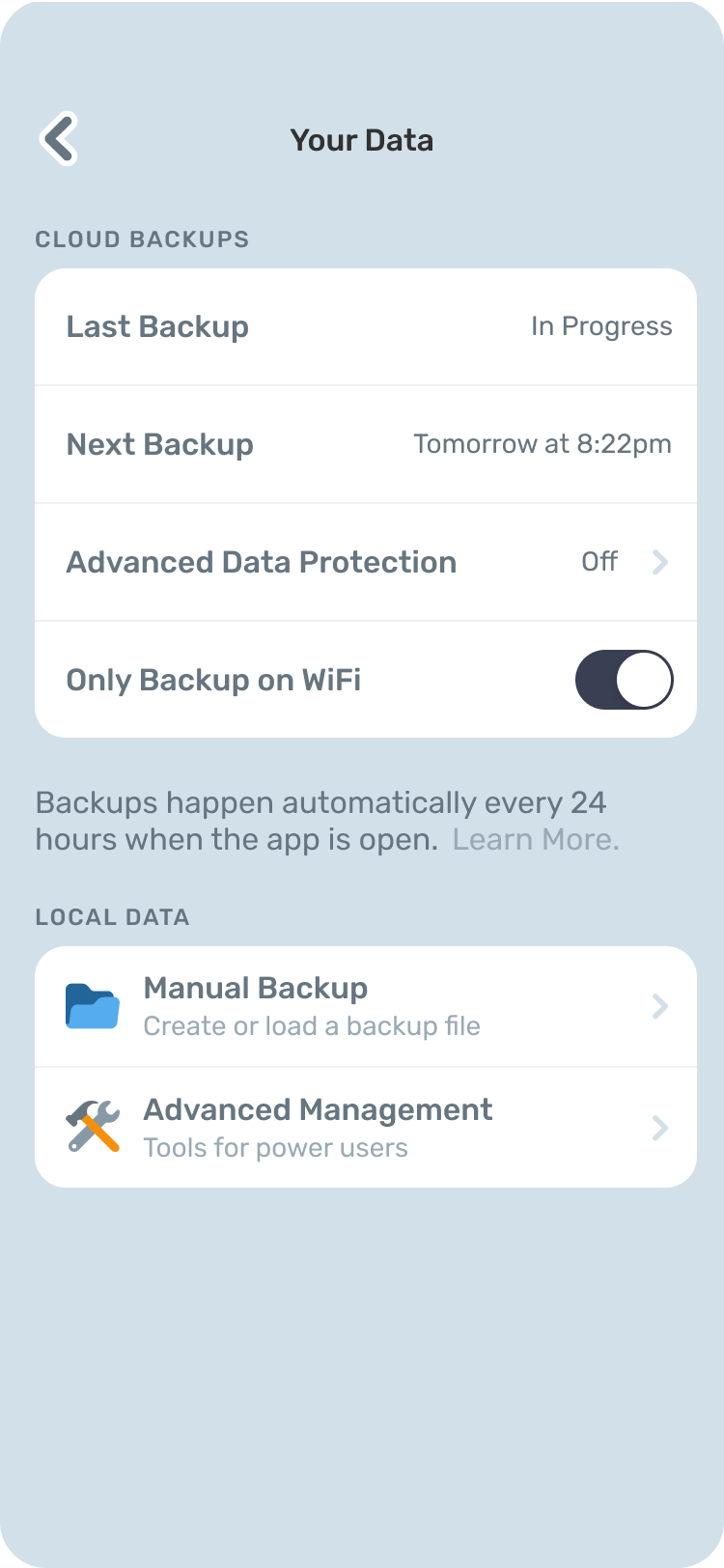This screenshot has width=724, height=1568.
Task: Click the blue folder icon
Action: coord(93,1006)
